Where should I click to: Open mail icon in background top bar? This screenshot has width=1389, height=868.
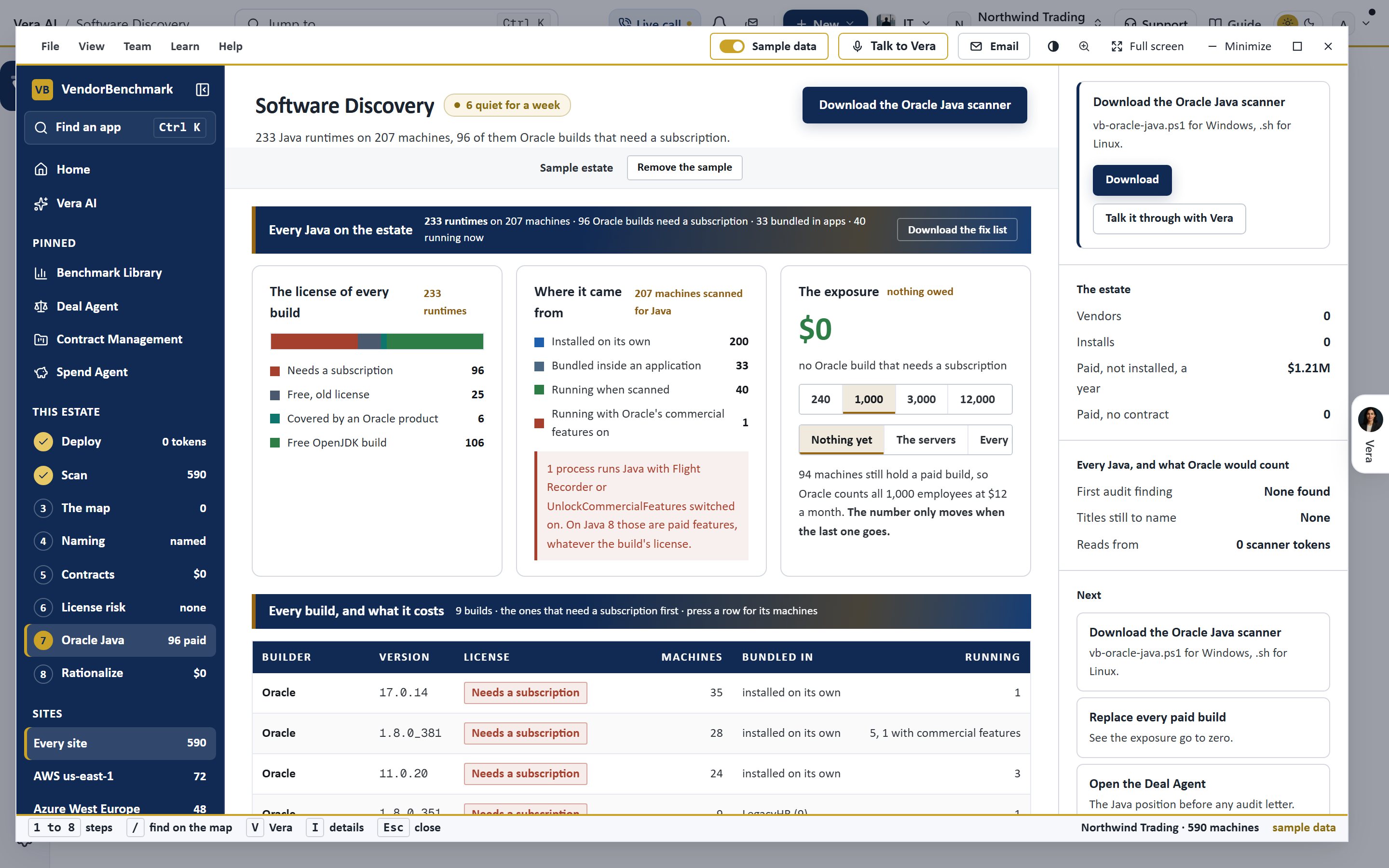pyautogui.click(x=751, y=23)
